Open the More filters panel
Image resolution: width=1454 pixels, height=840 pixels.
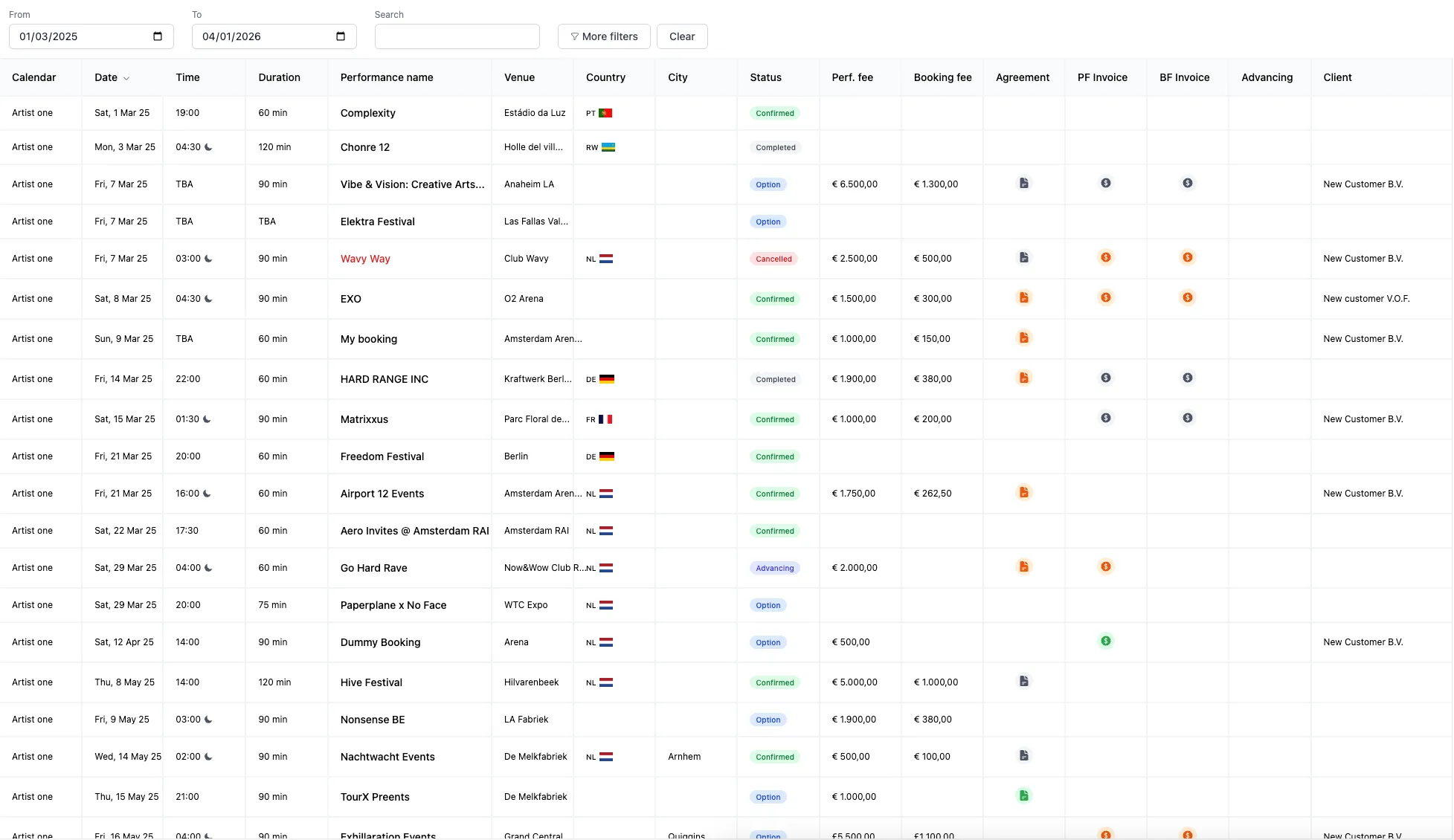tap(603, 36)
